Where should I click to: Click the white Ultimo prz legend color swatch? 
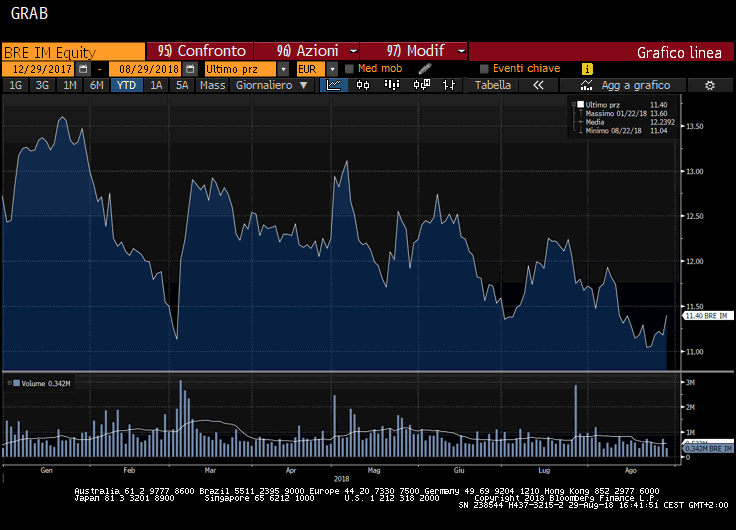[581, 104]
